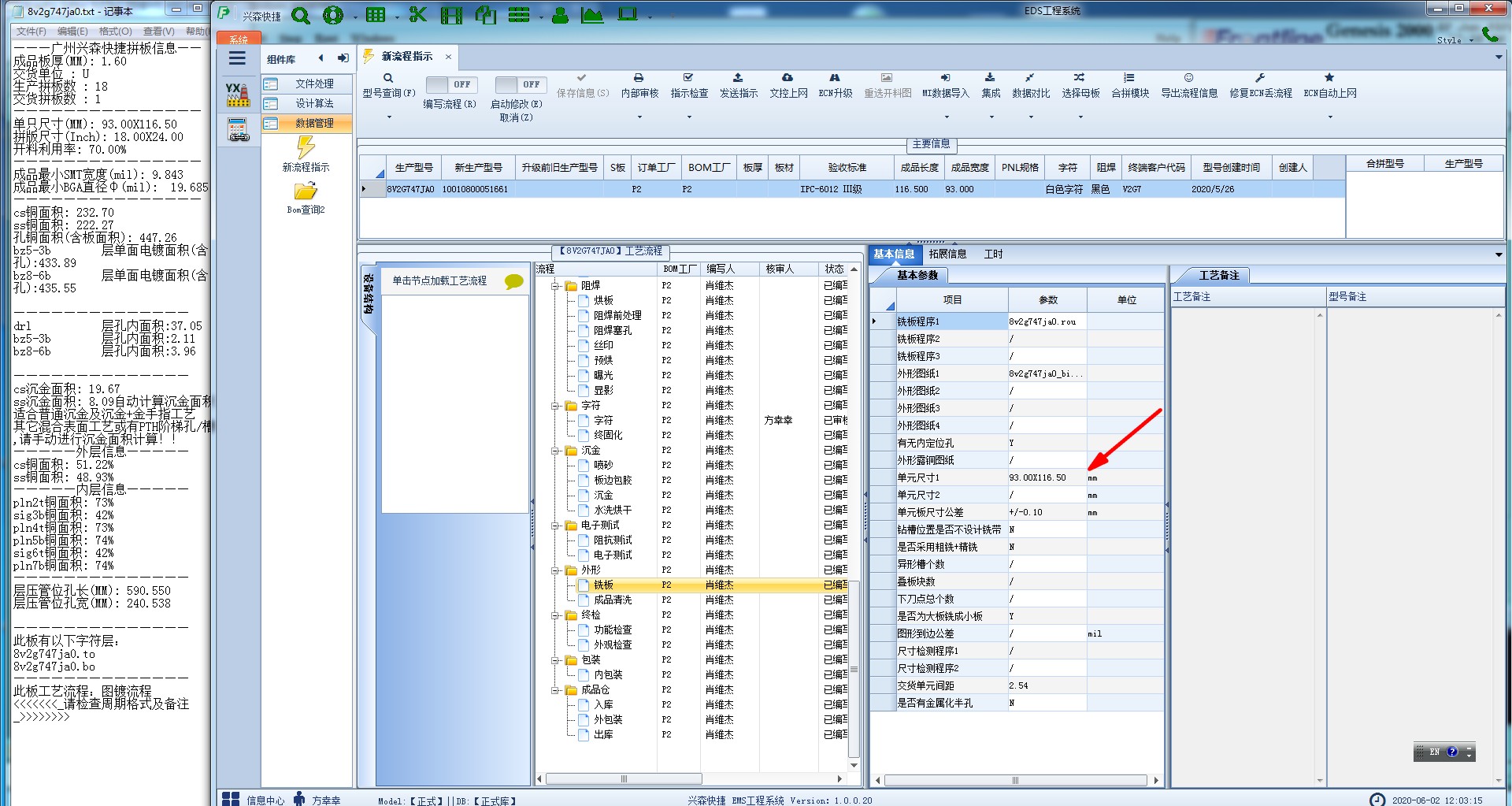This screenshot has width=1512, height=806.
Task: Switch to the 拓展信息 tab
Action: coord(947,254)
